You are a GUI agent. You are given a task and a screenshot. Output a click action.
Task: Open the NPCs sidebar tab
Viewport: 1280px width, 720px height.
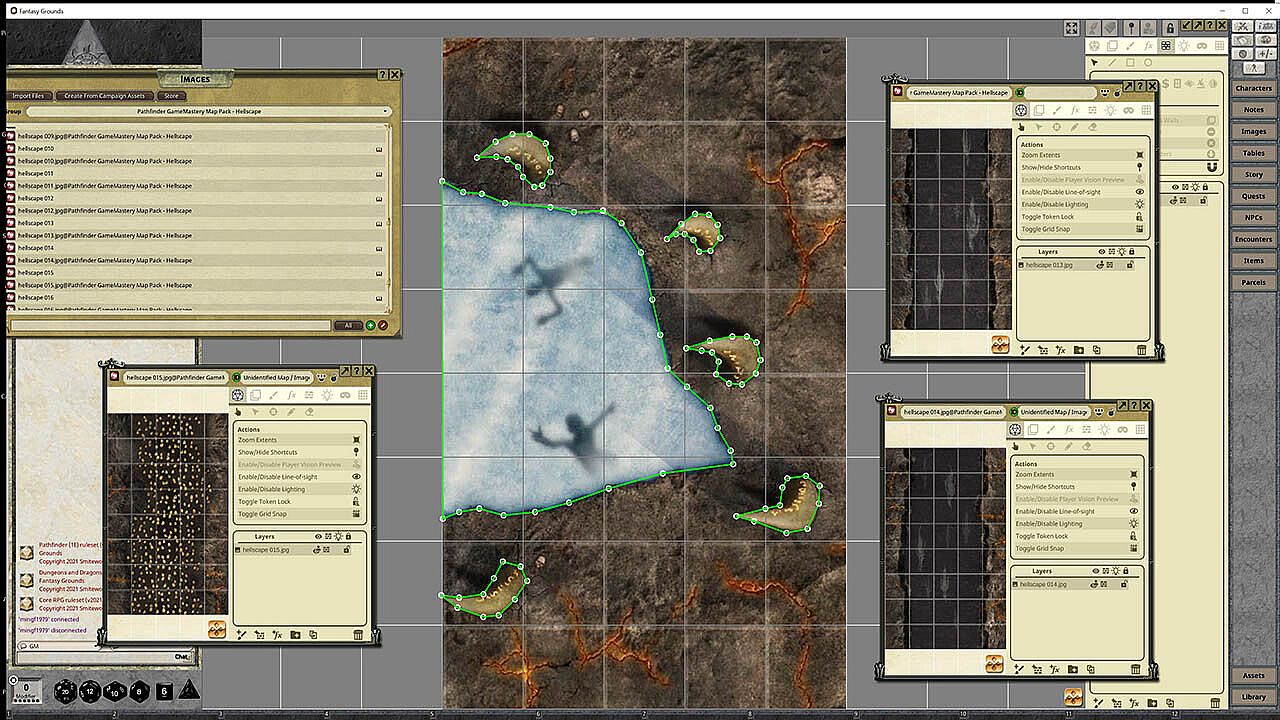(x=1253, y=217)
